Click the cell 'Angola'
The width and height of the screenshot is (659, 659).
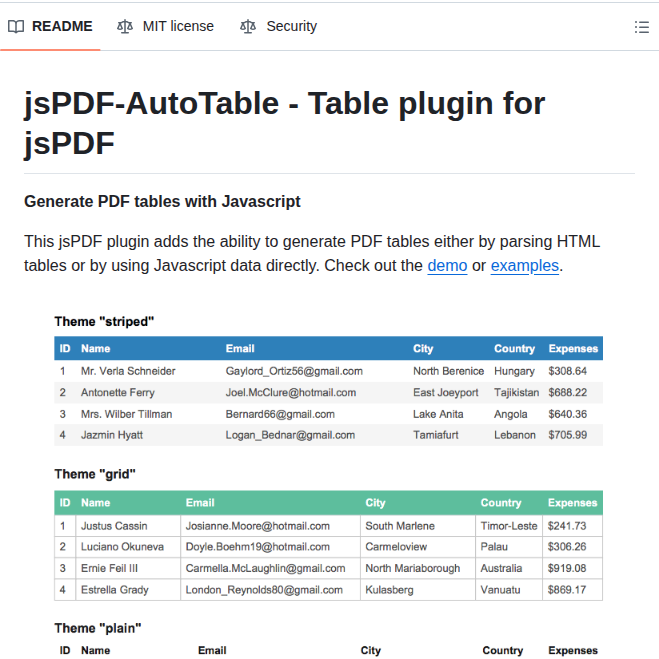[x=511, y=414]
